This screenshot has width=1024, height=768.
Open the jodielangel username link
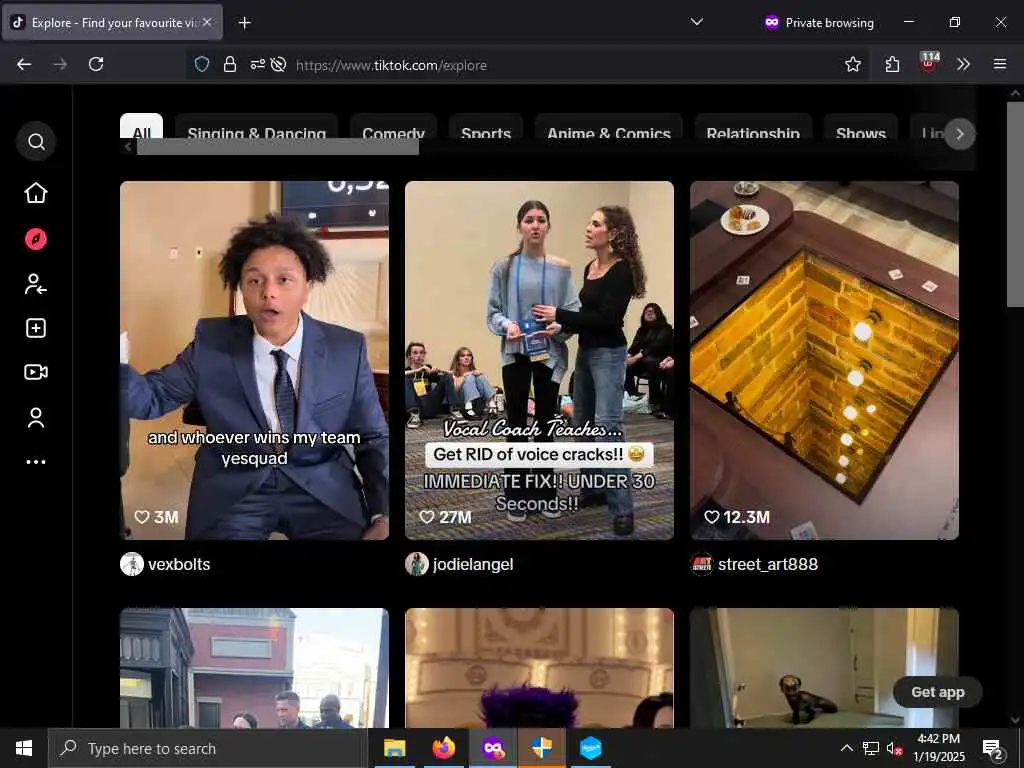(x=473, y=564)
